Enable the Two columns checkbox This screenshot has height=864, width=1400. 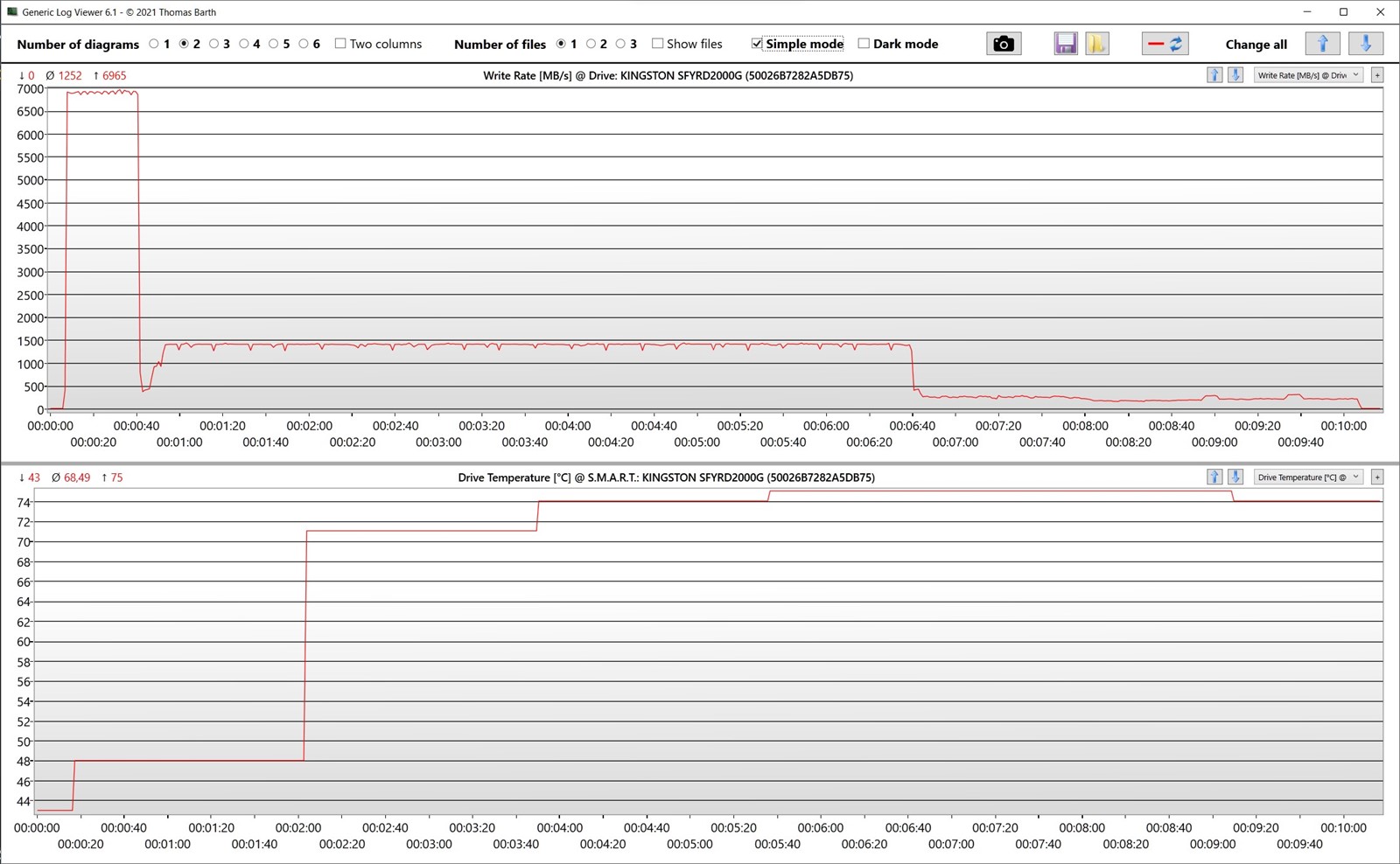pos(340,44)
